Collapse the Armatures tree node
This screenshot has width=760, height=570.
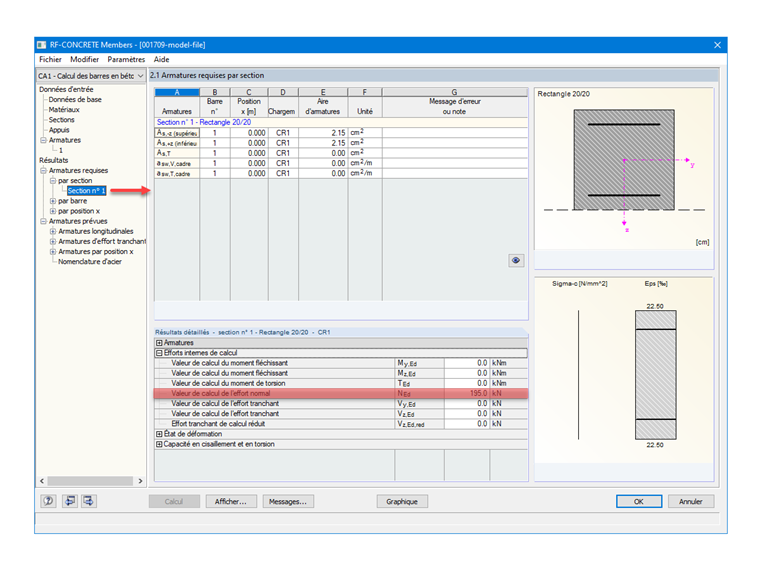click(43, 140)
